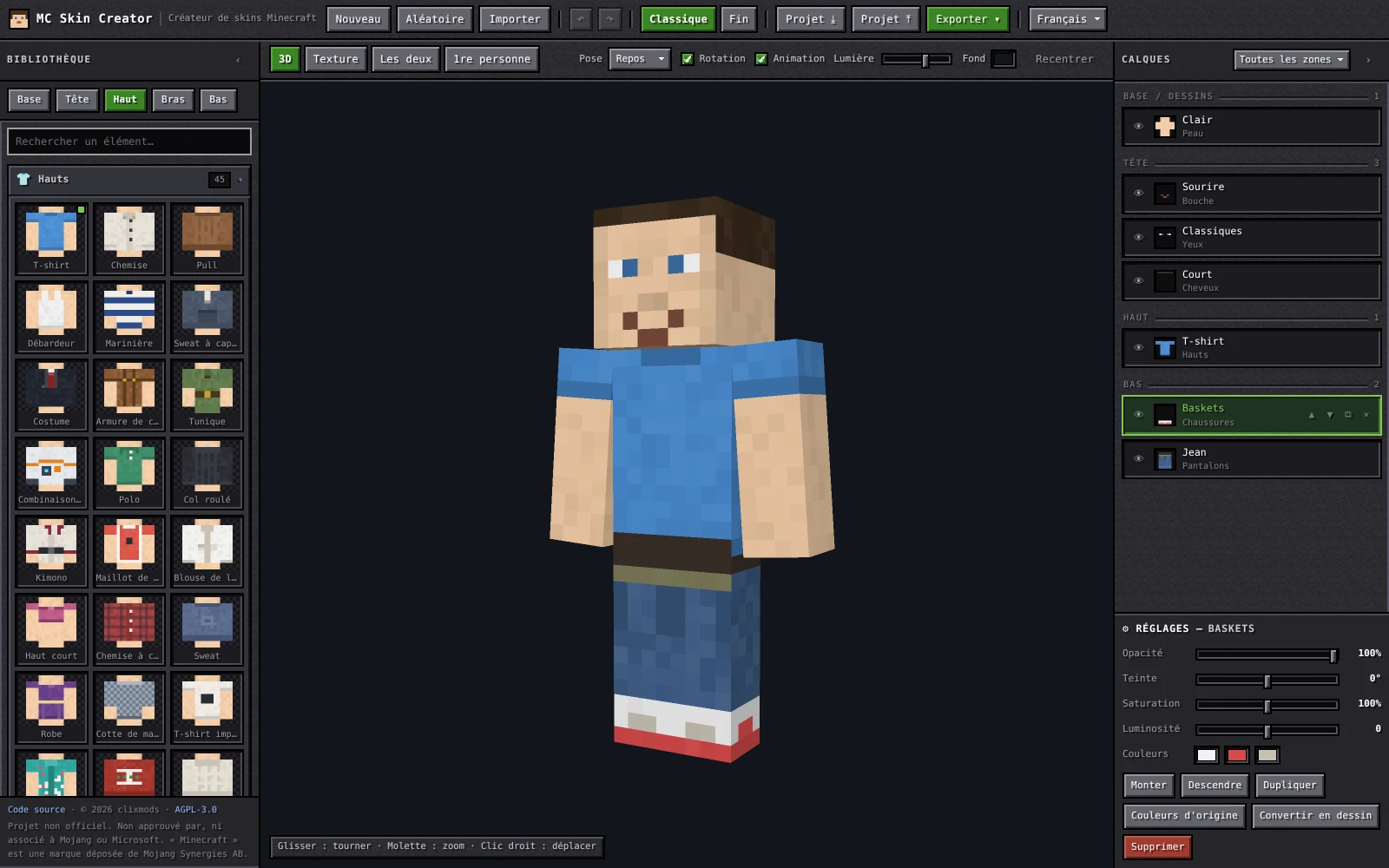This screenshot has width=1389, height=868.
Task: Click the redo arrow button
Action: point(610,19)
